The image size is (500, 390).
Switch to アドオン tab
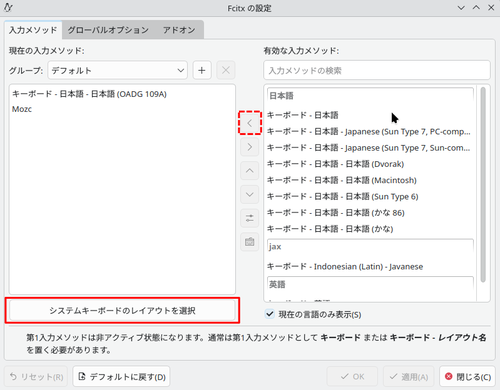click(179, 30)
